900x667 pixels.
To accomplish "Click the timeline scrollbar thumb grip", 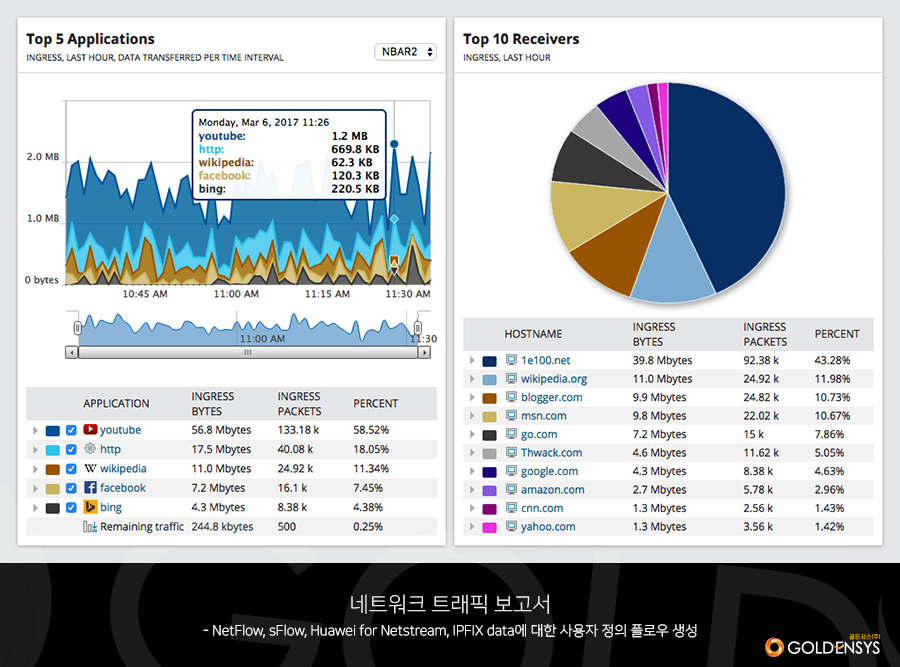I will (x=247, y=352).
